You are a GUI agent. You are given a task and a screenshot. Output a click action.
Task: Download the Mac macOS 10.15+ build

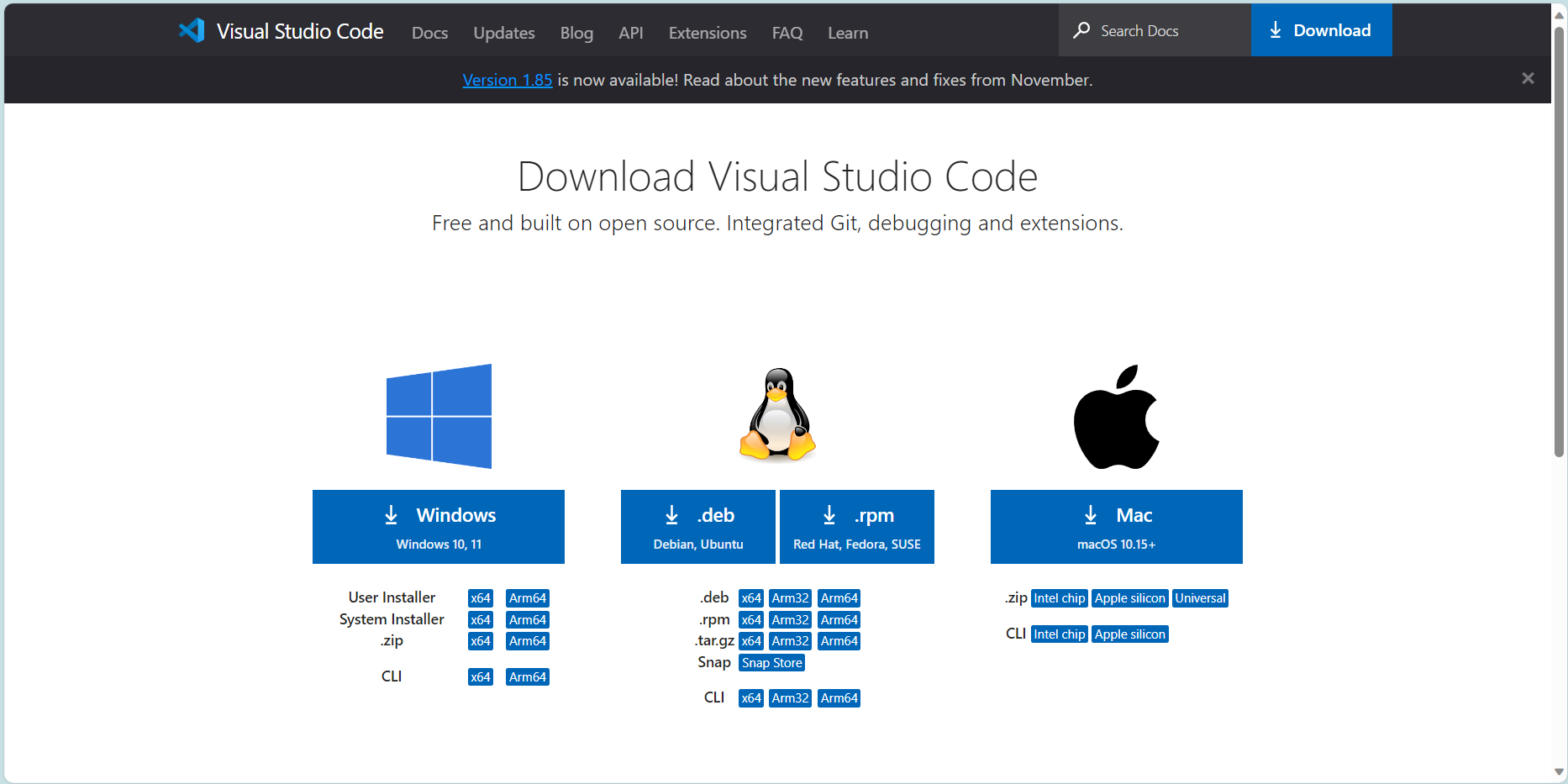[1117, 527]
